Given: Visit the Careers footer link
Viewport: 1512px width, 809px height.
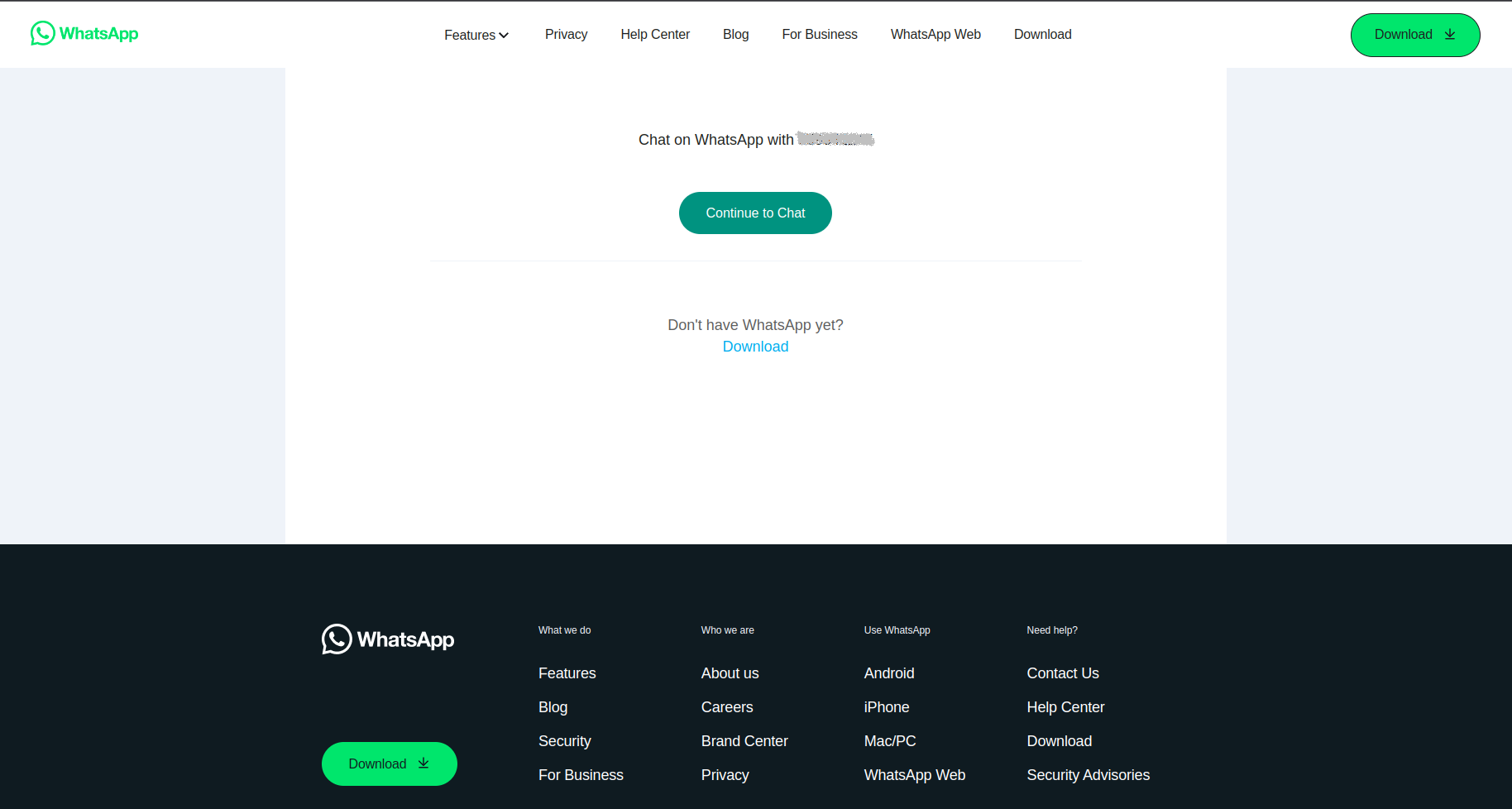Looking at the screenshot, I should [727, 707].
